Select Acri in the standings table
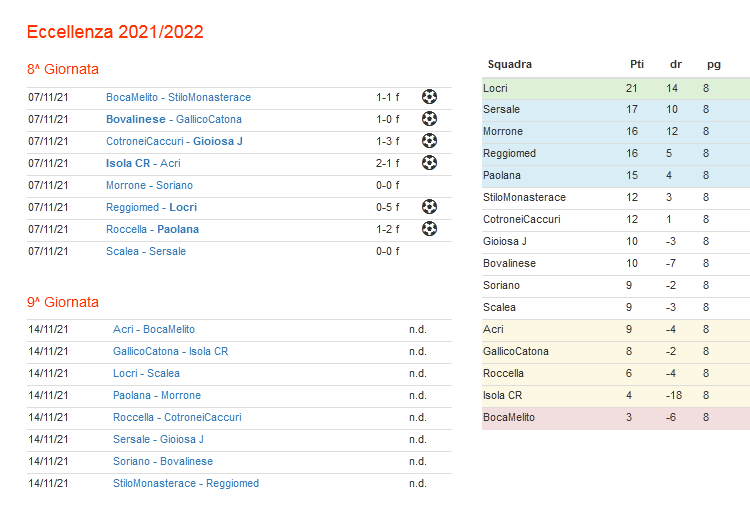This screenshot has width=750, height=506. coord(493,329)
